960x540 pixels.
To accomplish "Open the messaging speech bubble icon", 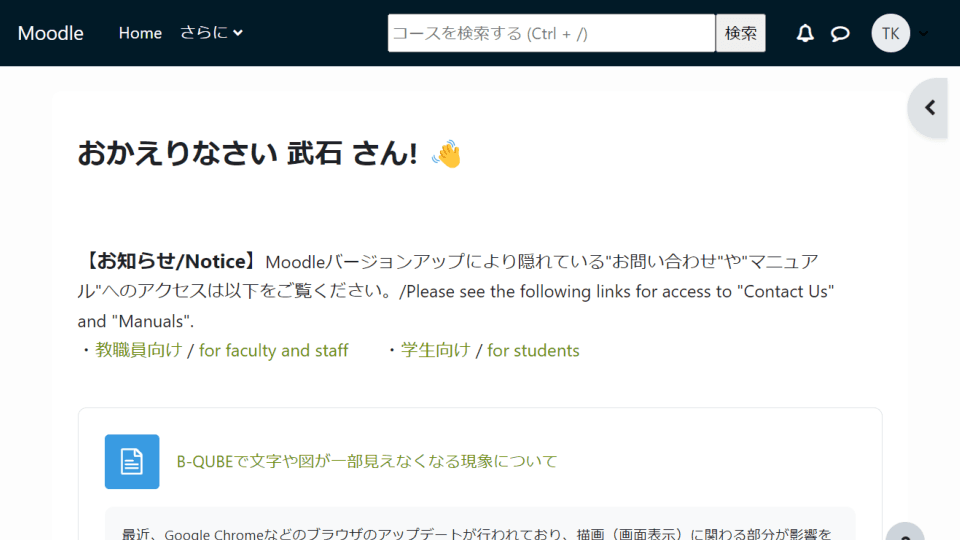I will [x=840, y=33].
